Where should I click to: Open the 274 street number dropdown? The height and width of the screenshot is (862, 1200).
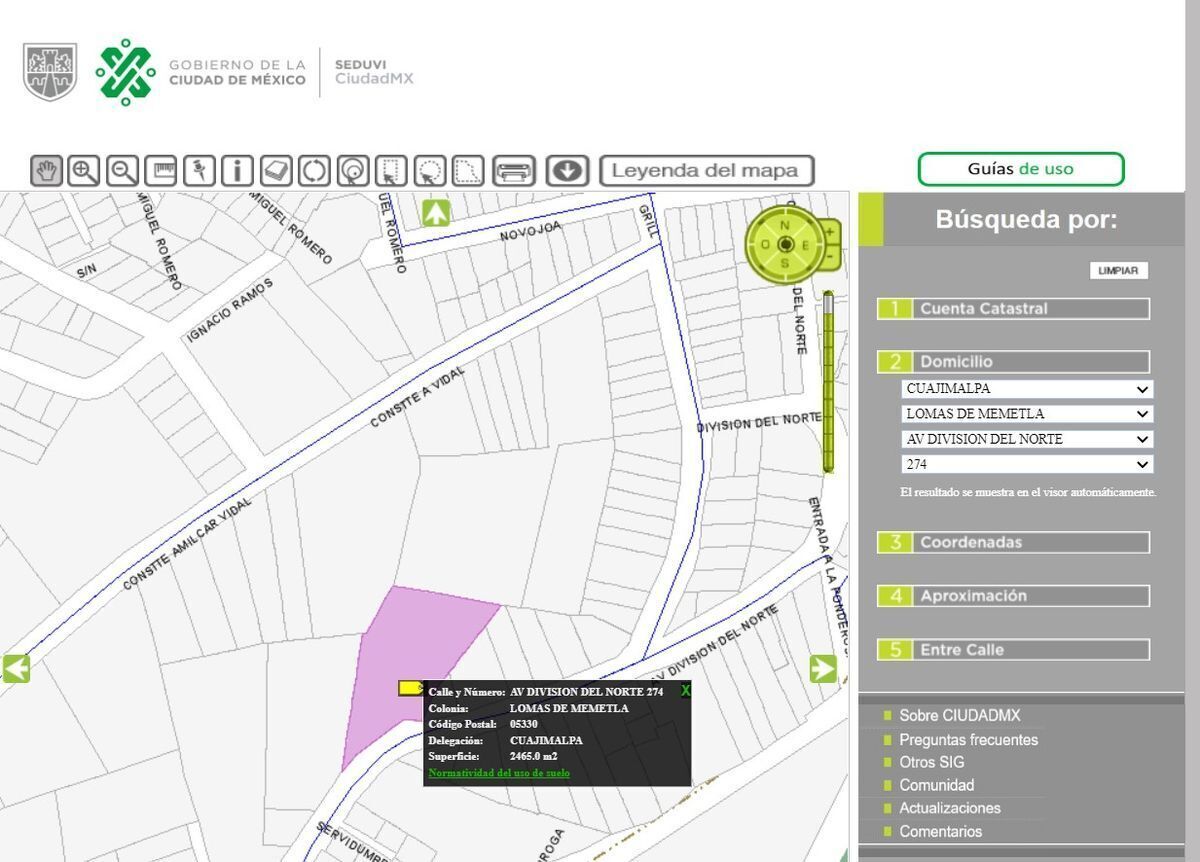coord(1027,464)
